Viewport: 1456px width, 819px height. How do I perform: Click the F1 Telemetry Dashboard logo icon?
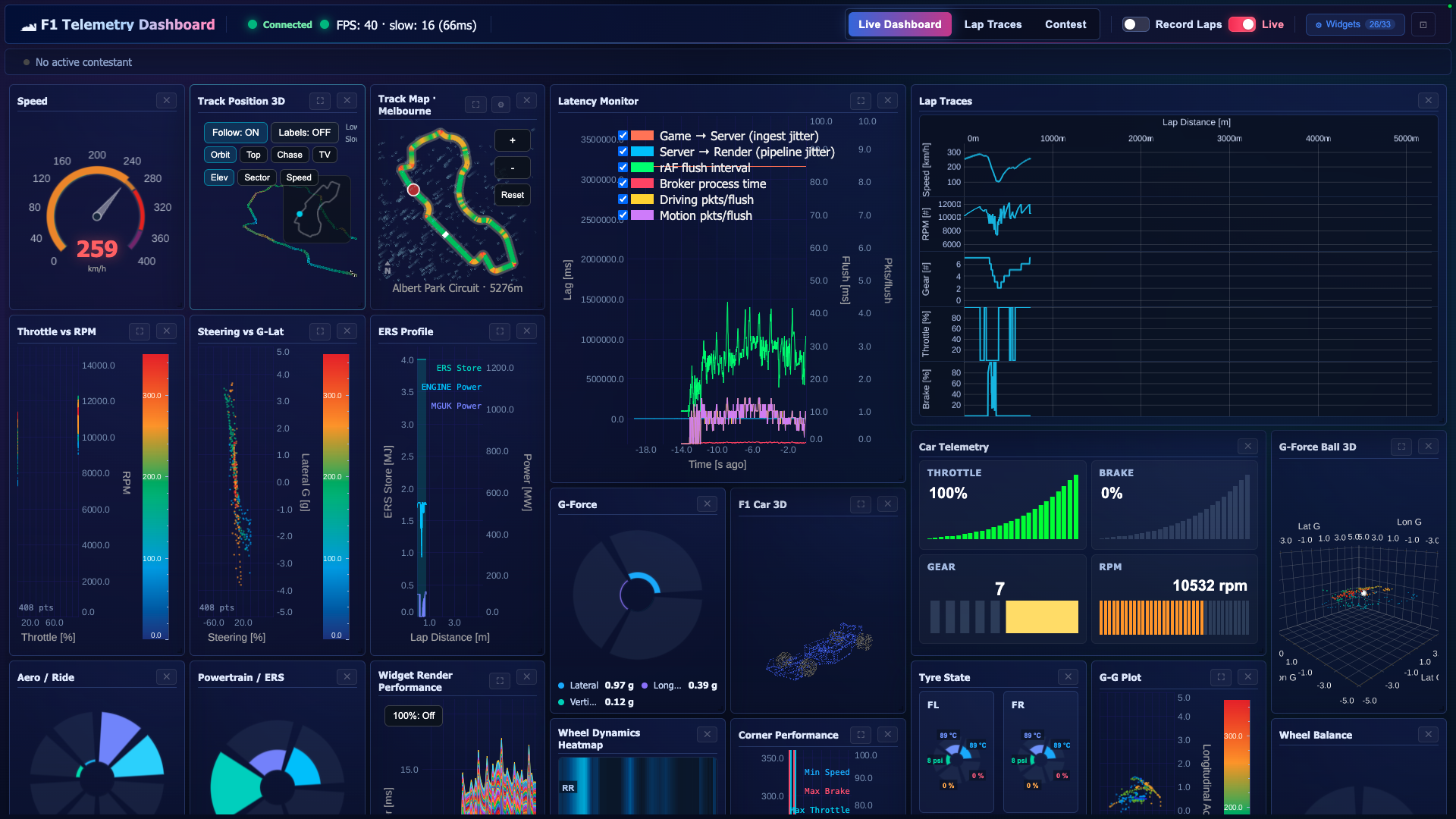(29, 25)
